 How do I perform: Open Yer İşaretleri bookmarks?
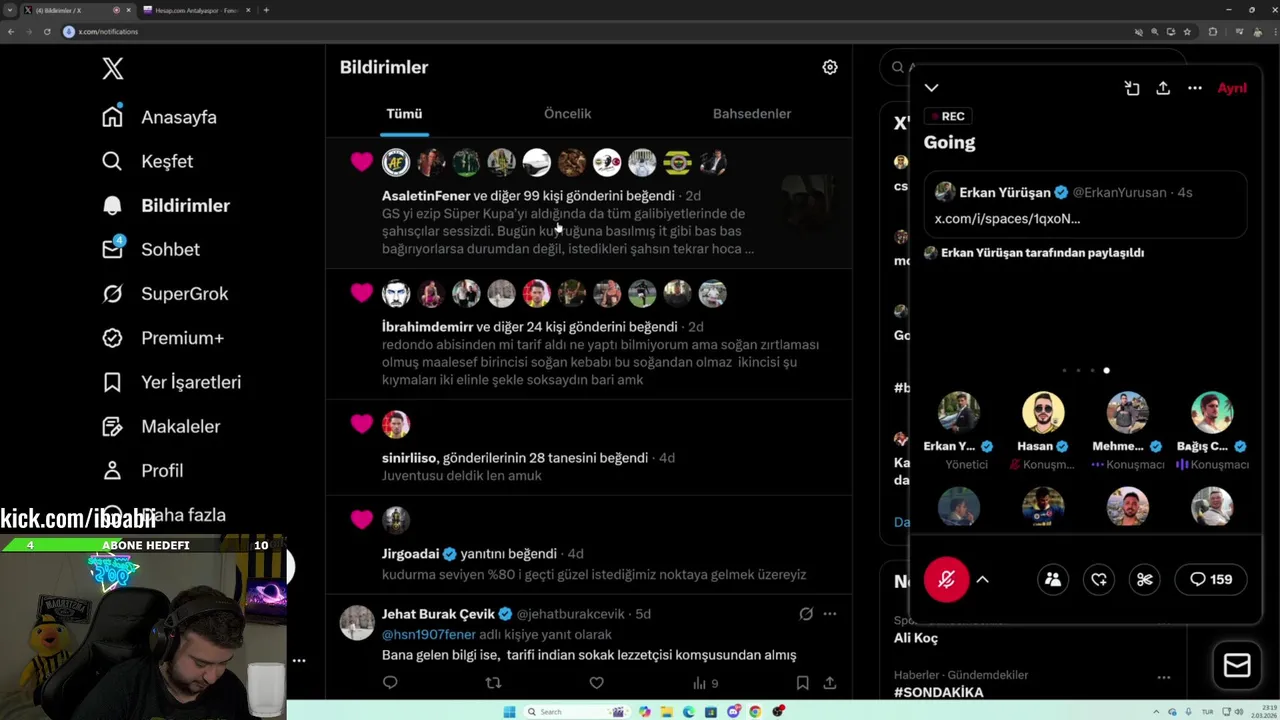point(172,382)
